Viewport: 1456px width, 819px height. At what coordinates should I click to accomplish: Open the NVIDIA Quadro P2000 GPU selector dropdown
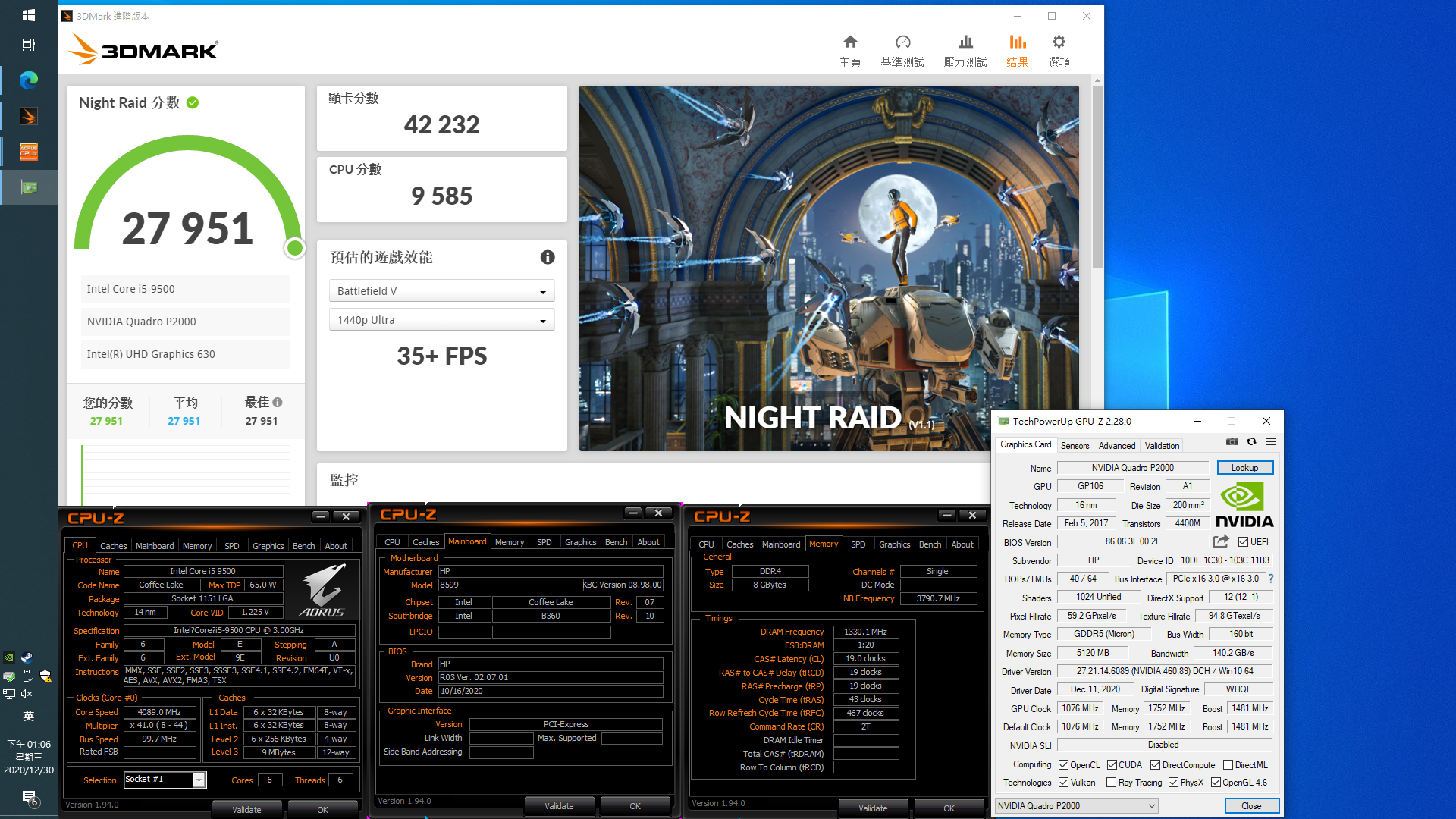(x=1076, y=806)
